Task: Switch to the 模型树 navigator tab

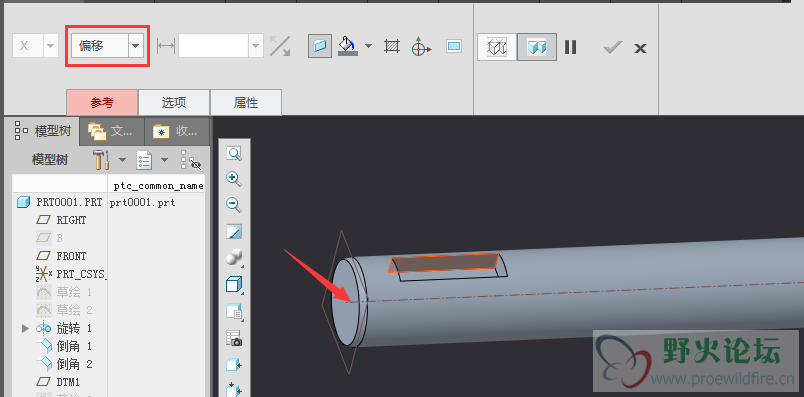Action: coord(43,131)
